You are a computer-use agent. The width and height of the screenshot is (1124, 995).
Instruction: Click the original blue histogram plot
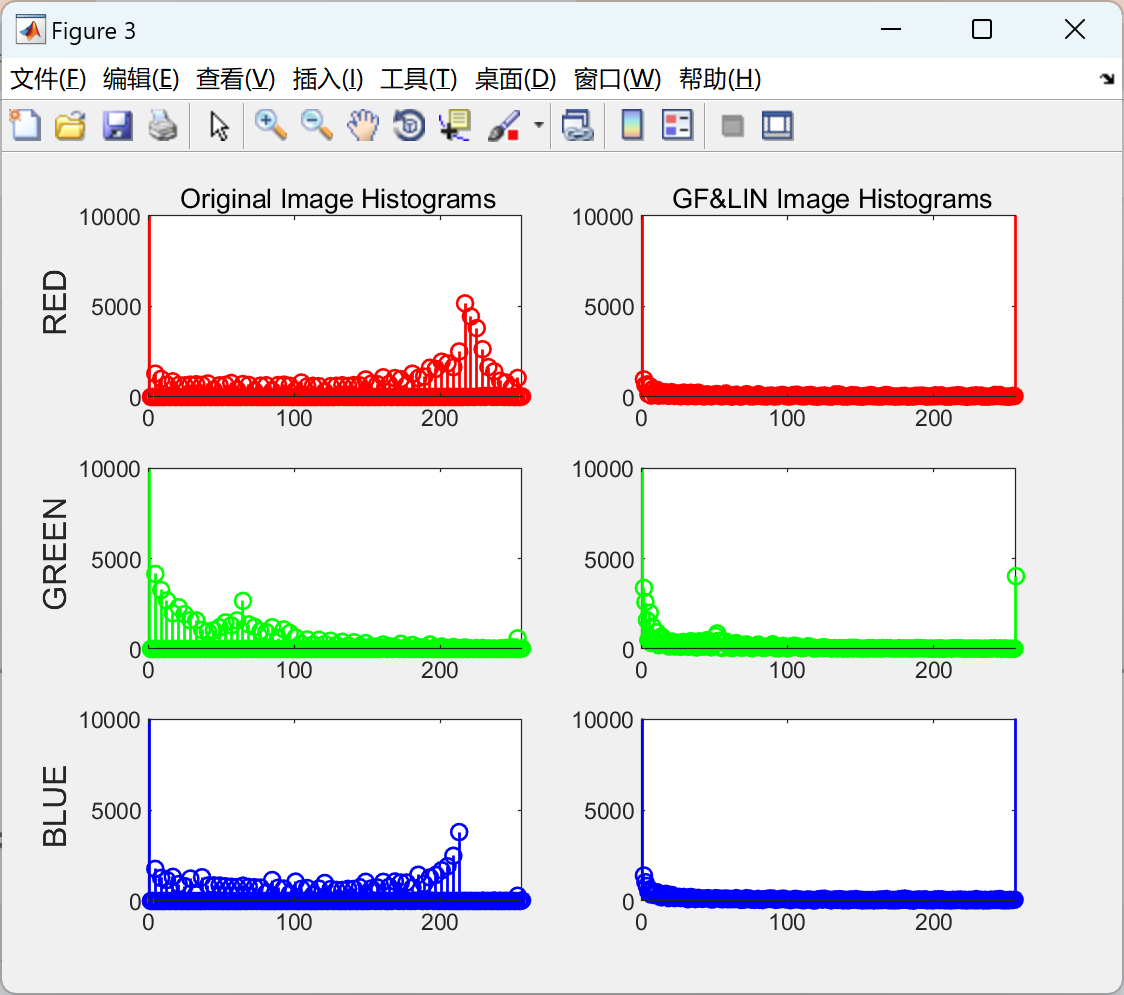335,810
